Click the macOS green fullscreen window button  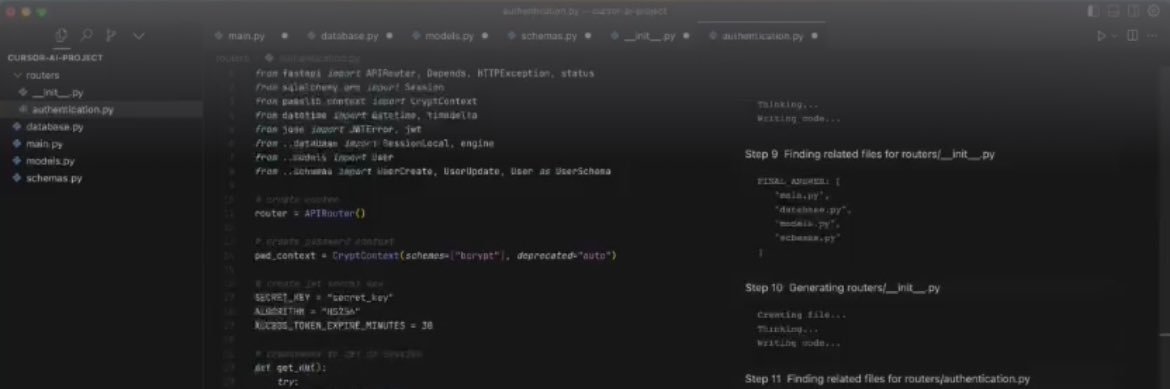click(41, 12)
